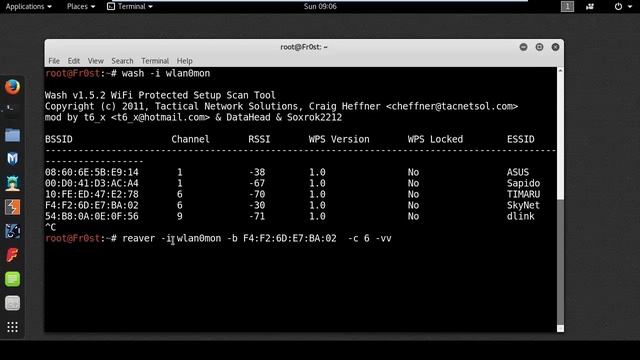Expand the system menu arrow beside power

click(630, 7)
